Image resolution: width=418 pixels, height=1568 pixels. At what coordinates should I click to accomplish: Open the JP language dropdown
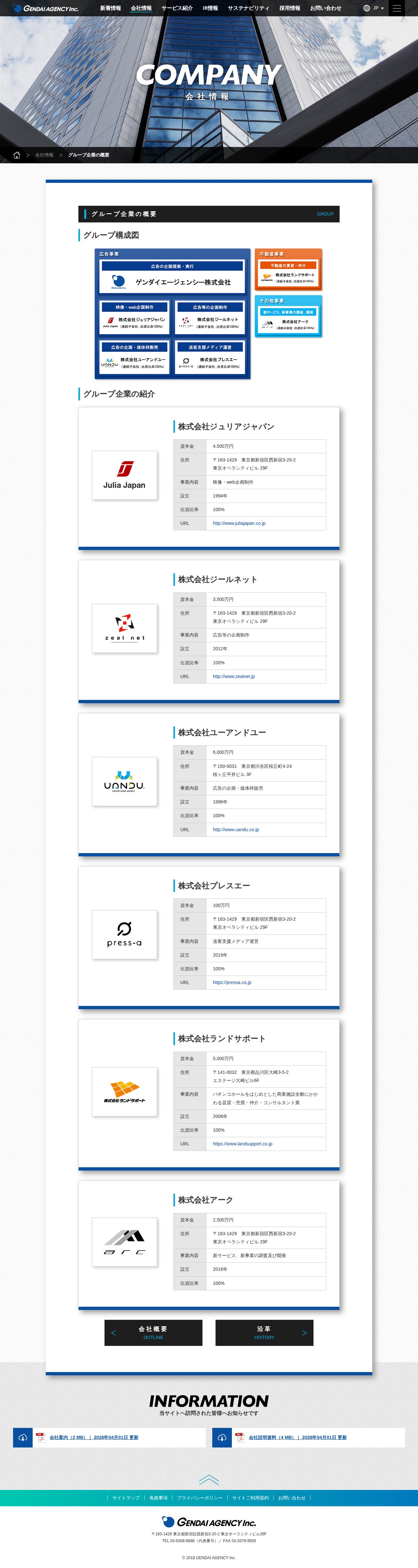click(x=378, y=8)
